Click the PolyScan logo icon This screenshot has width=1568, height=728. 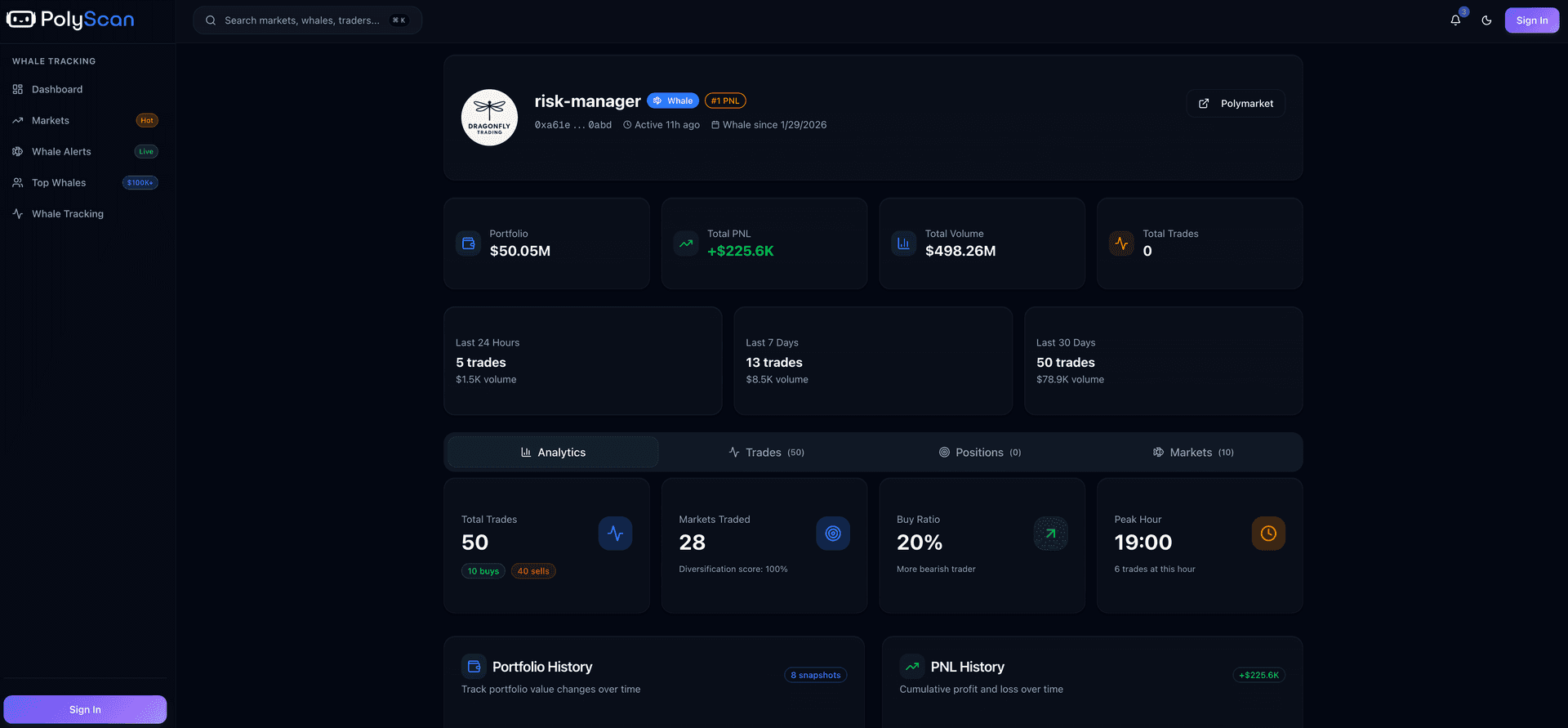coord(21,20)
